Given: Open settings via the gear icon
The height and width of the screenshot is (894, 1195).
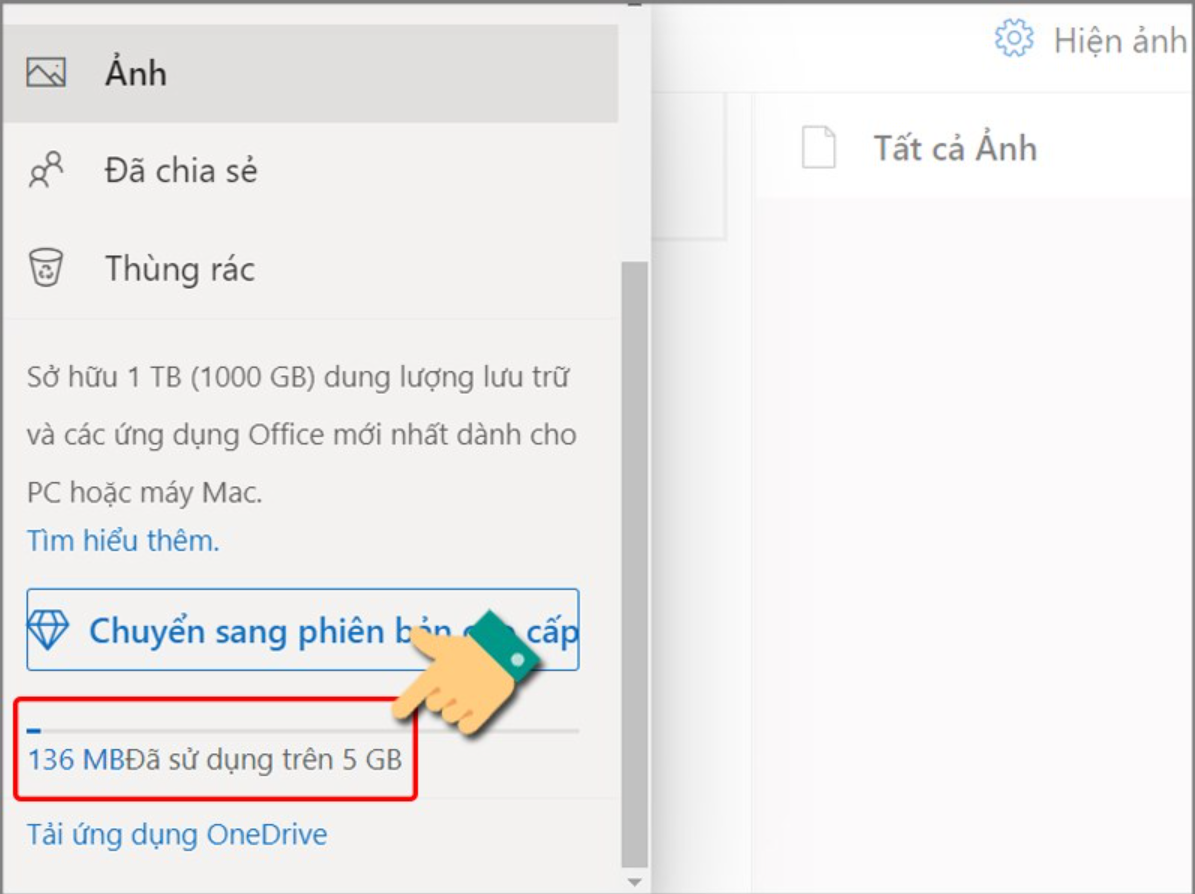Looking at the screenshot, I should (1014, 38).
